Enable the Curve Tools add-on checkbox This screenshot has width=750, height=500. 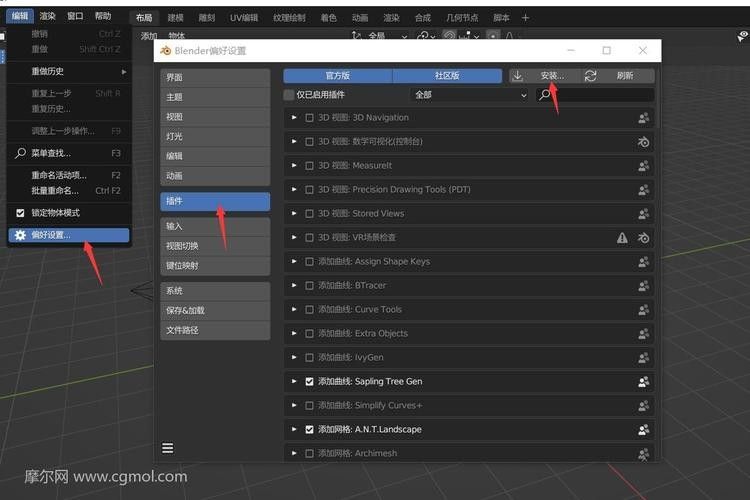pos(309,310)
